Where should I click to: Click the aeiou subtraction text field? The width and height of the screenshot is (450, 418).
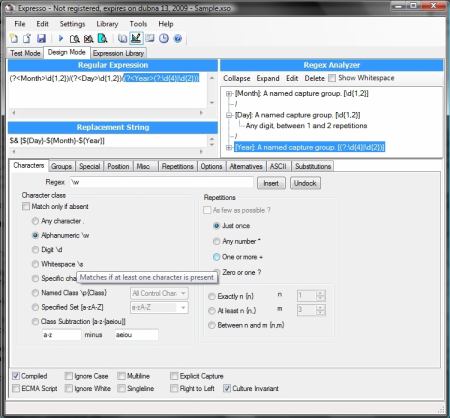click(x=136, y=335)
